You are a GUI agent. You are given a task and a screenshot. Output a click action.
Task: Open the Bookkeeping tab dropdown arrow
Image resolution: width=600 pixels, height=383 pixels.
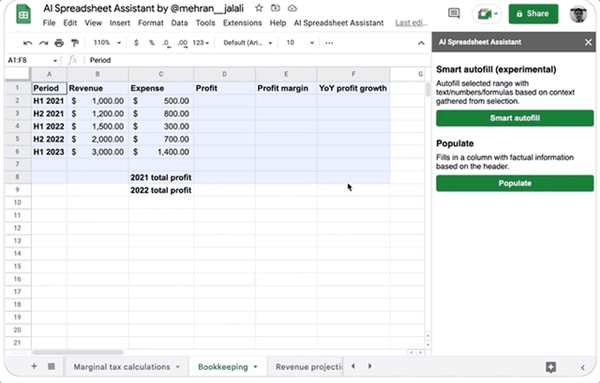click(255, 367)
